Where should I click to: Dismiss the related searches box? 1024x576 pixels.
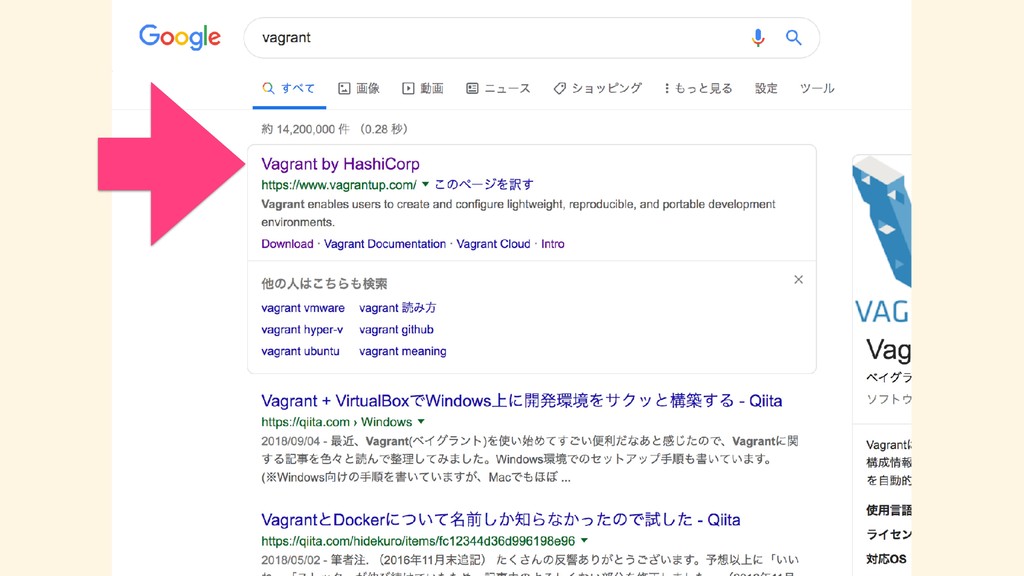(798, 280)
